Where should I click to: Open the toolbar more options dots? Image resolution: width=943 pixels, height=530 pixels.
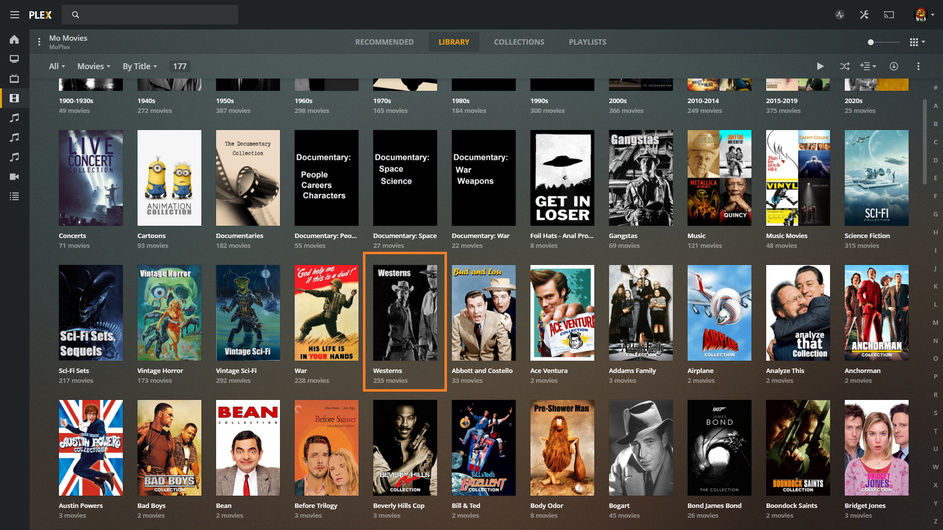[x=918, y=66]
